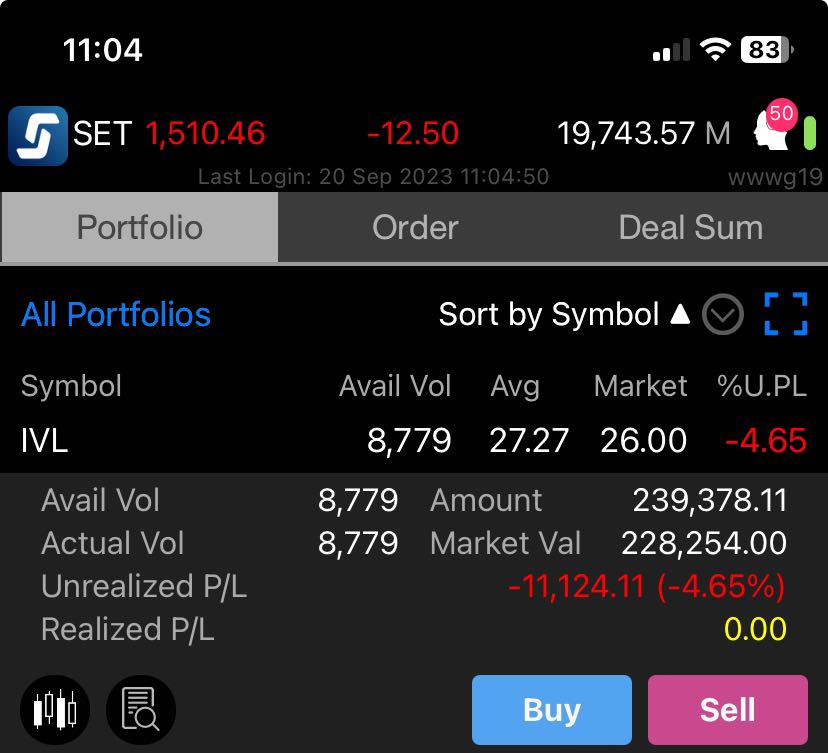Screen dimensions: 828x753
Task: Toggle sort direction triangle next to Symbol
Action: (680, 314)
